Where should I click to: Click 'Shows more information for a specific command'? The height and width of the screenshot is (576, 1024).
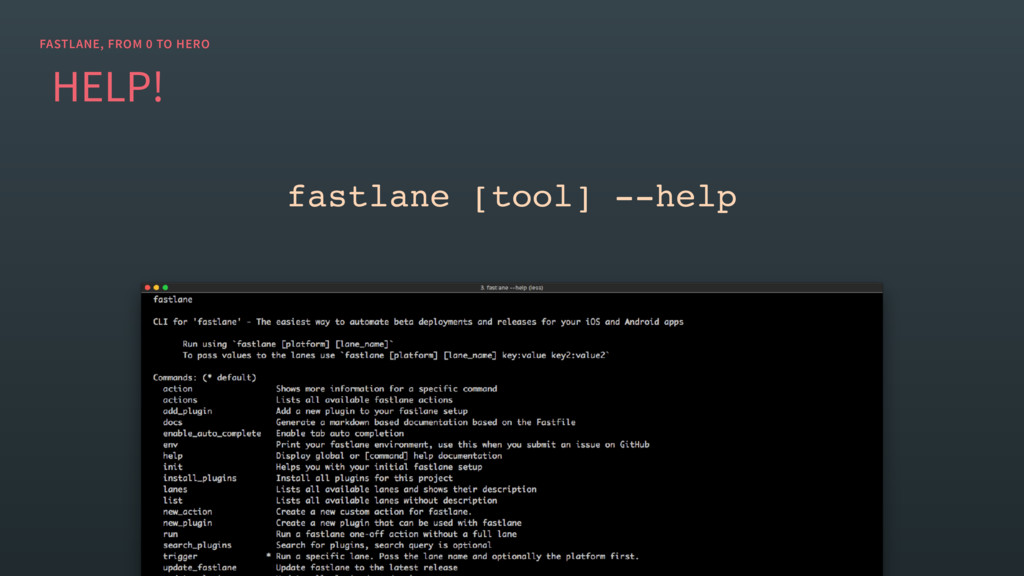[387, 389]
